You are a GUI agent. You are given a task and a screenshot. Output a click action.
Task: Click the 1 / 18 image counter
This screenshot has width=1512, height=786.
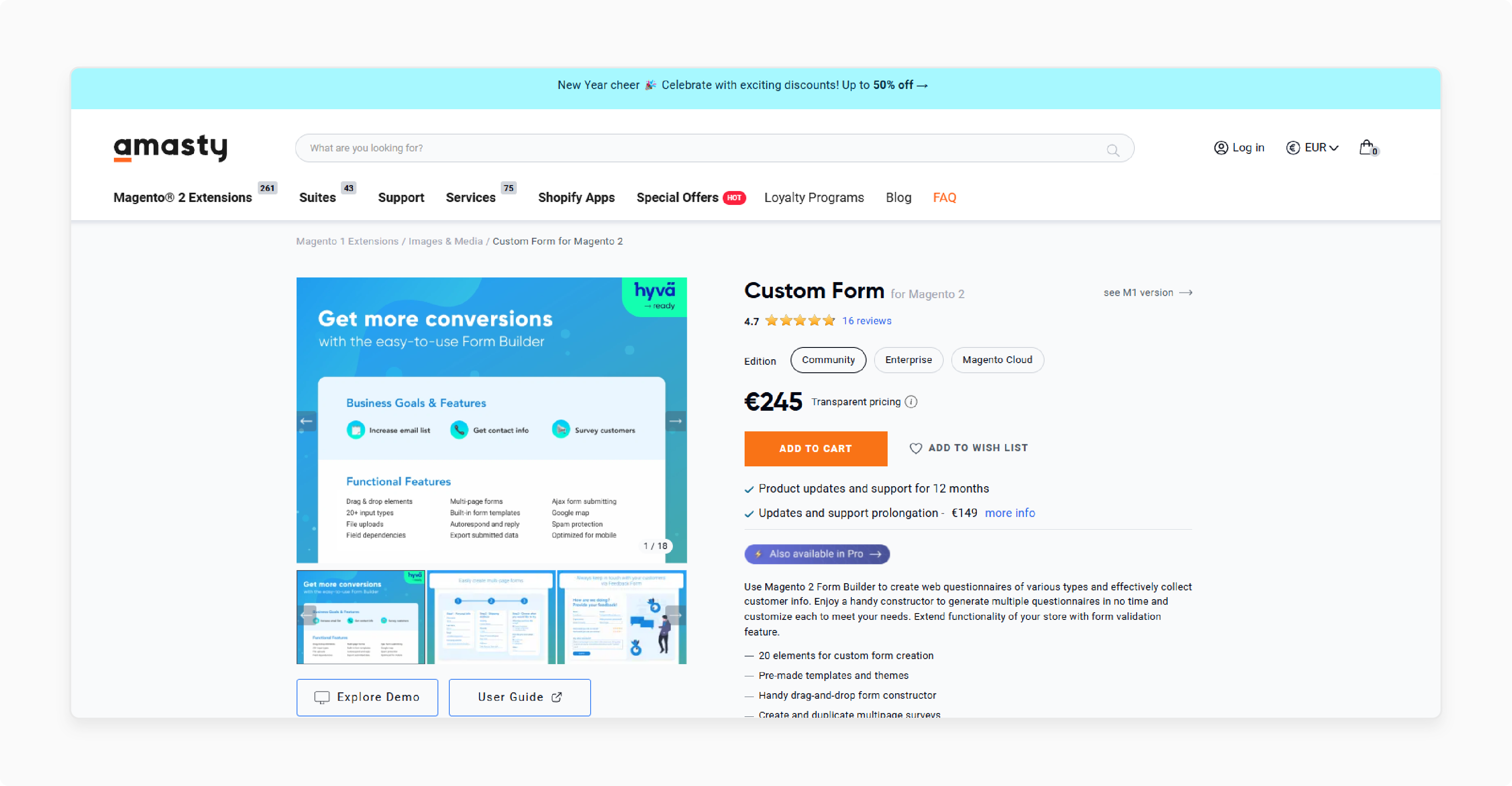click(x=655, y=546)
